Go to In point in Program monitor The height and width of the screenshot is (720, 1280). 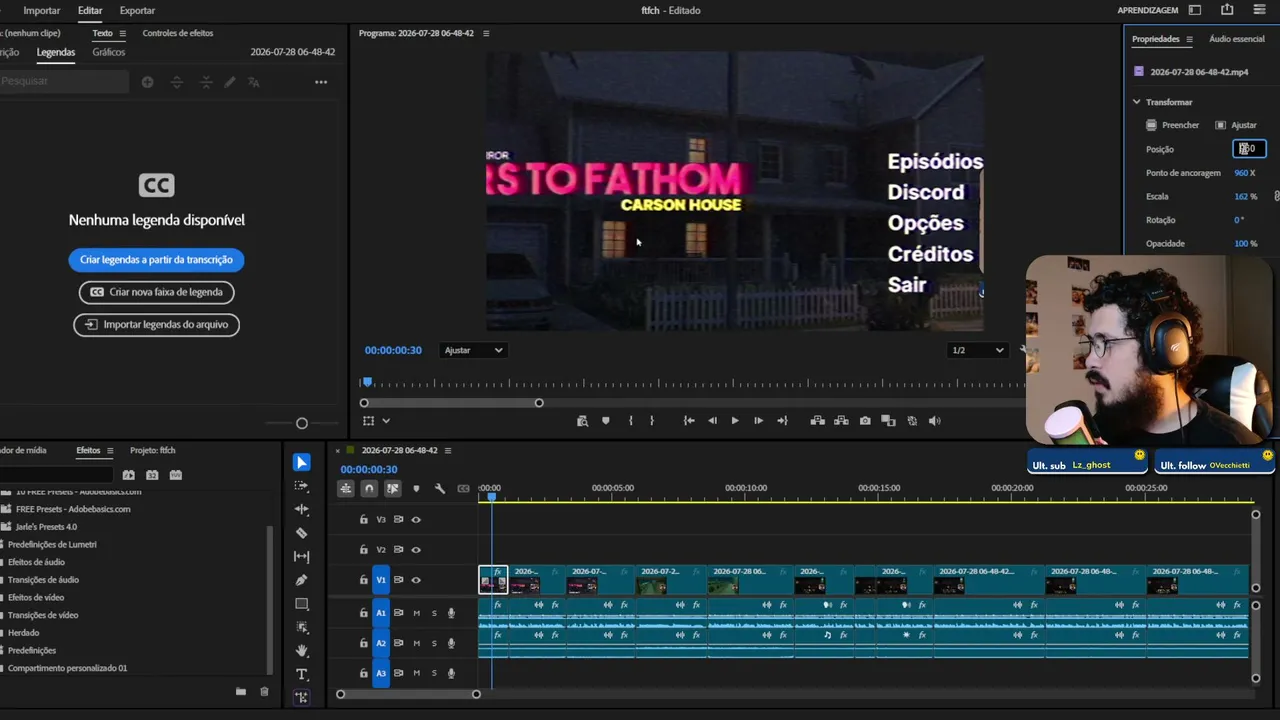689,421
